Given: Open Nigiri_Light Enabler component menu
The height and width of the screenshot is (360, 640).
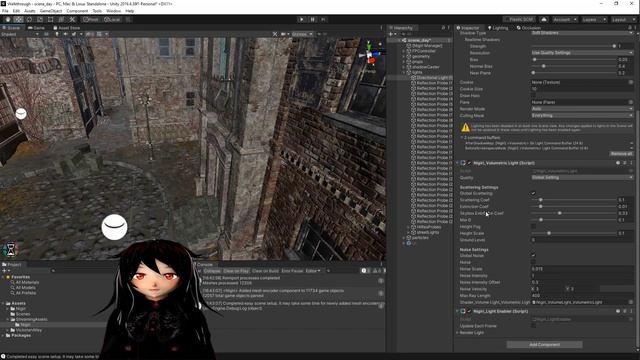Looking at the screenshot, I should coord(631,311).
